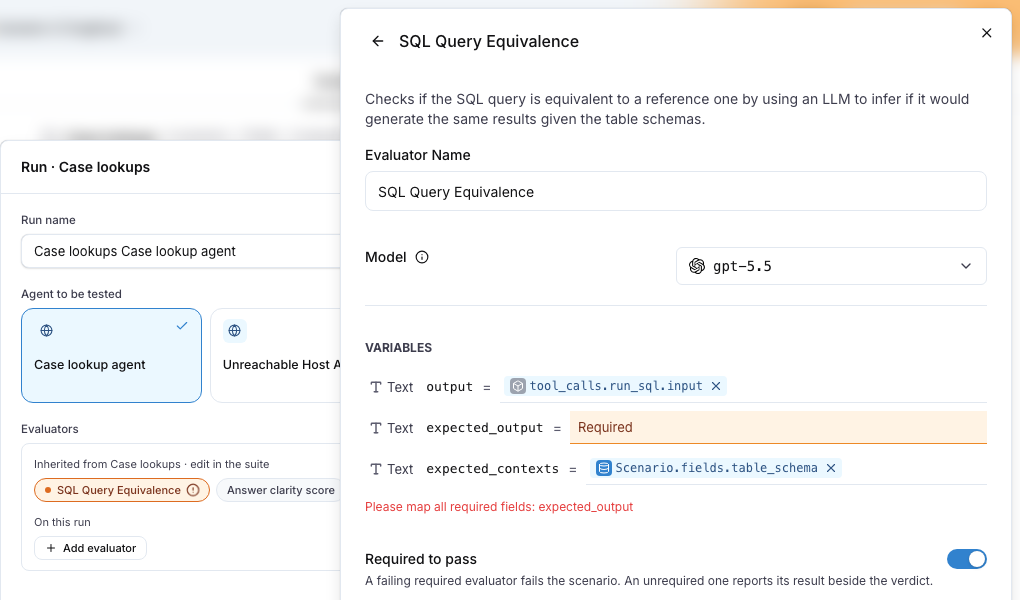Close the SQL Query Equivalence panel
This screenshot has width=1020, height=600.
pyautogui.click(x=986, y=33)
